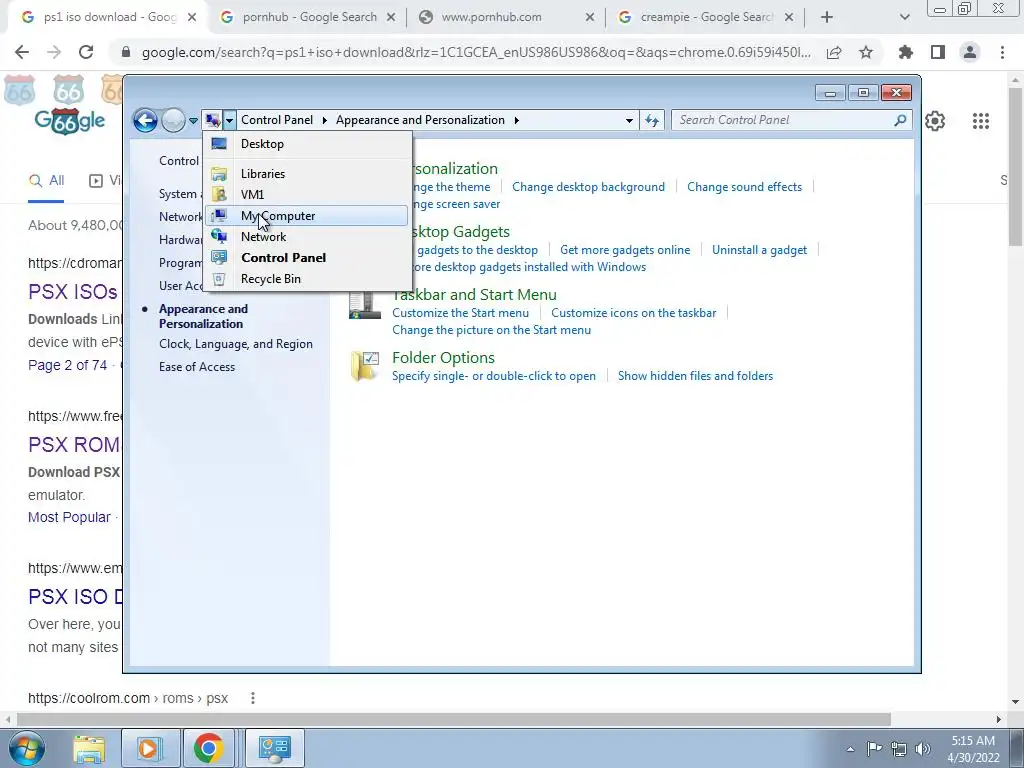Open Libraries from the location dropdown
Screen dimensions: 1024x768
click(x=306, y=174)
